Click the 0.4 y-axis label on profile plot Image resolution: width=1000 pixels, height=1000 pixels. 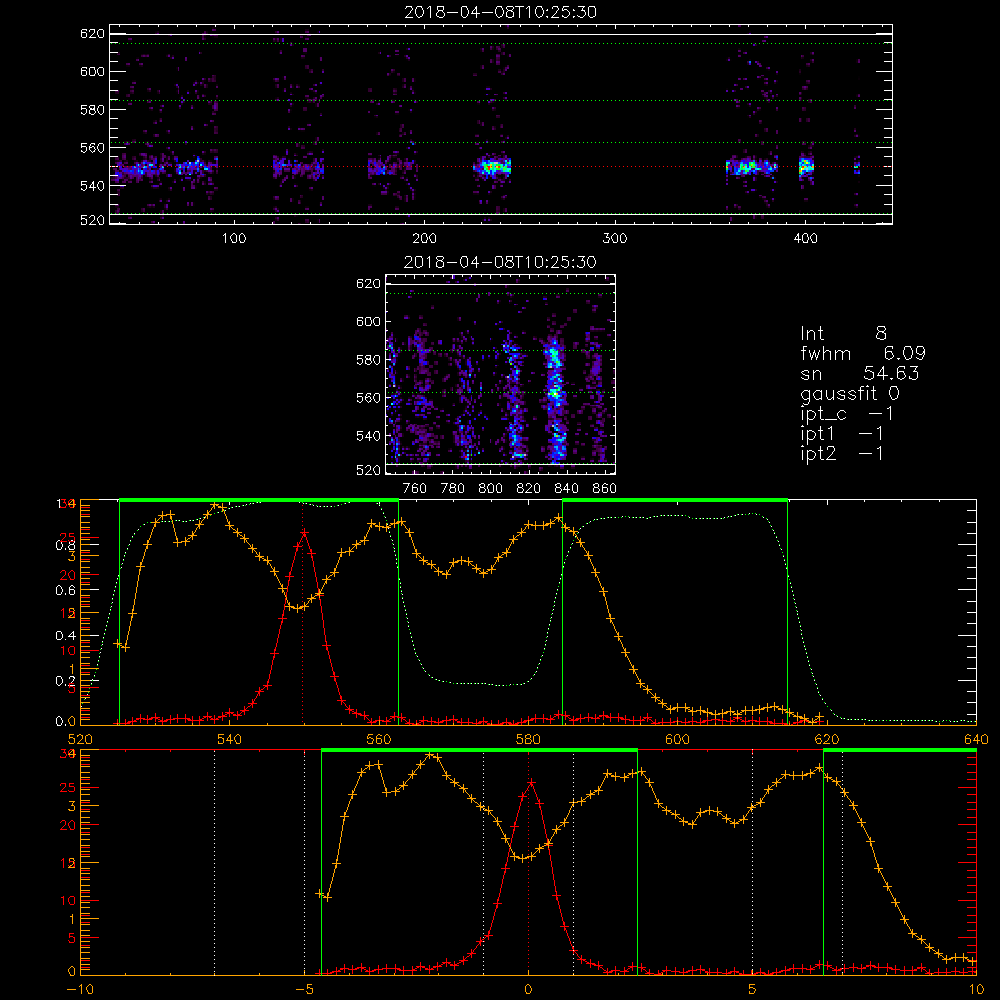tap(65, 636)
